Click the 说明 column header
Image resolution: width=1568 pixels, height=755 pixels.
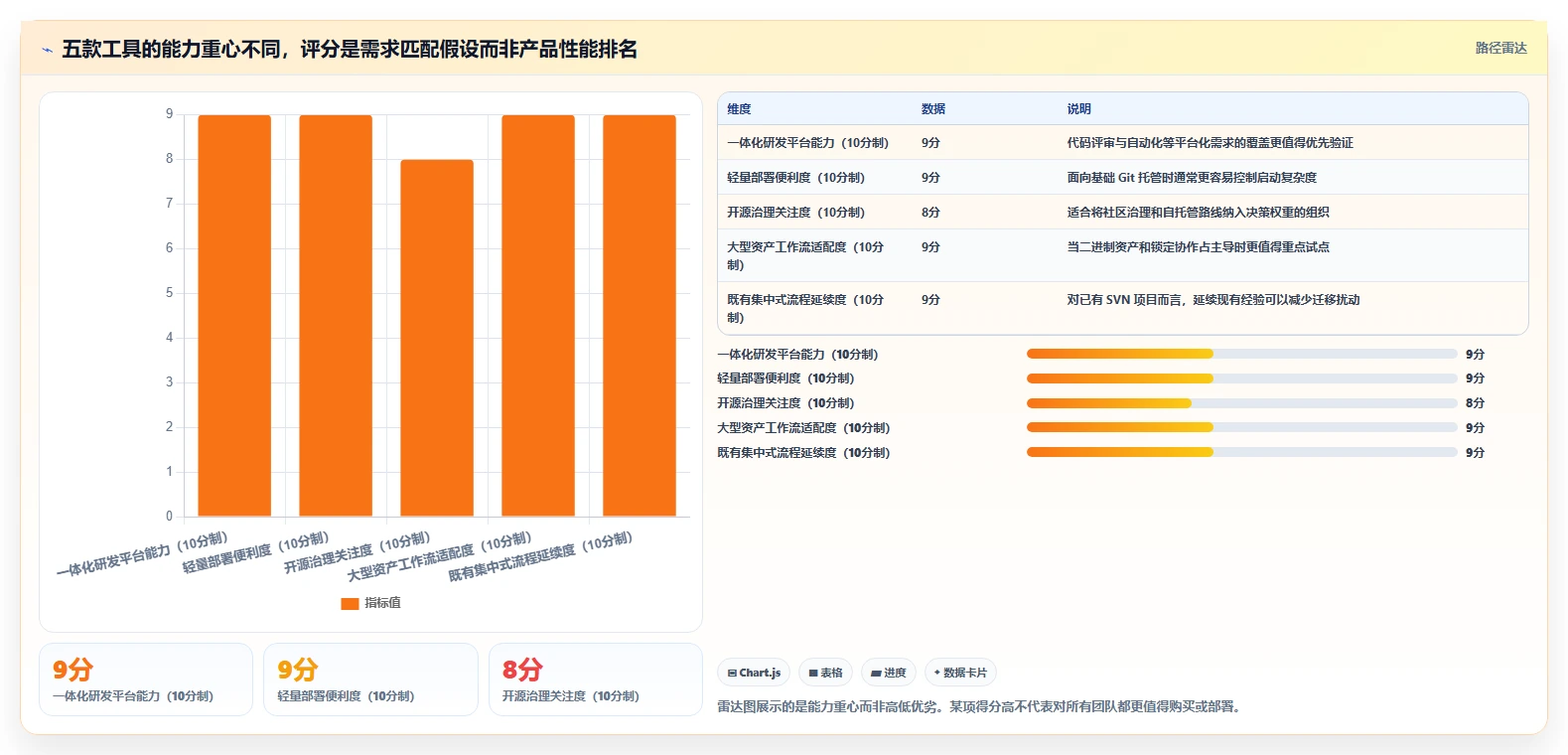(1079, 109)
